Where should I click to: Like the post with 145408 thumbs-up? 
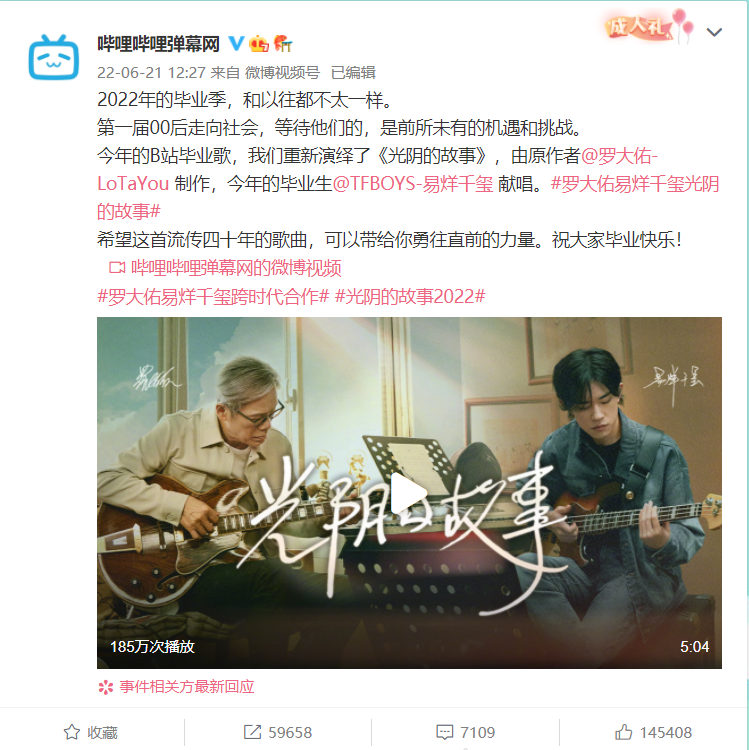click(x=653, y=732)
